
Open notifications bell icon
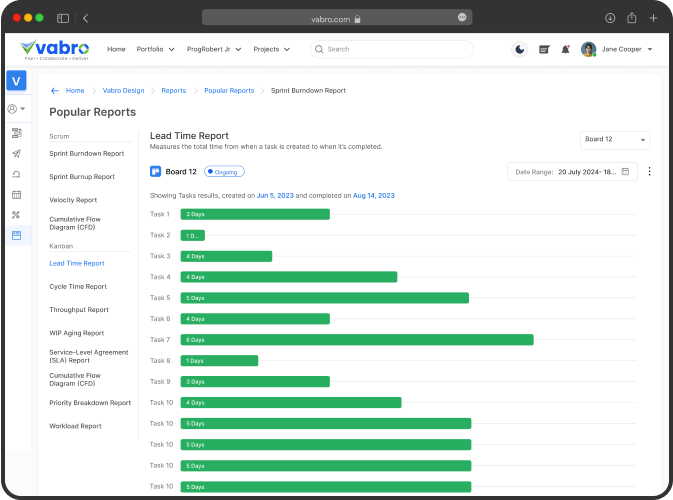tap(566, 49)
